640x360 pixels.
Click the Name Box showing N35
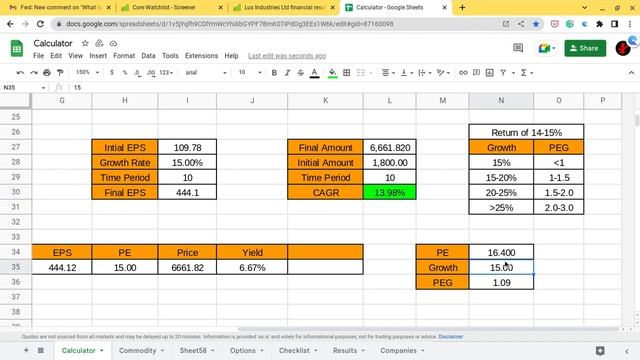(x=24, y=87)
